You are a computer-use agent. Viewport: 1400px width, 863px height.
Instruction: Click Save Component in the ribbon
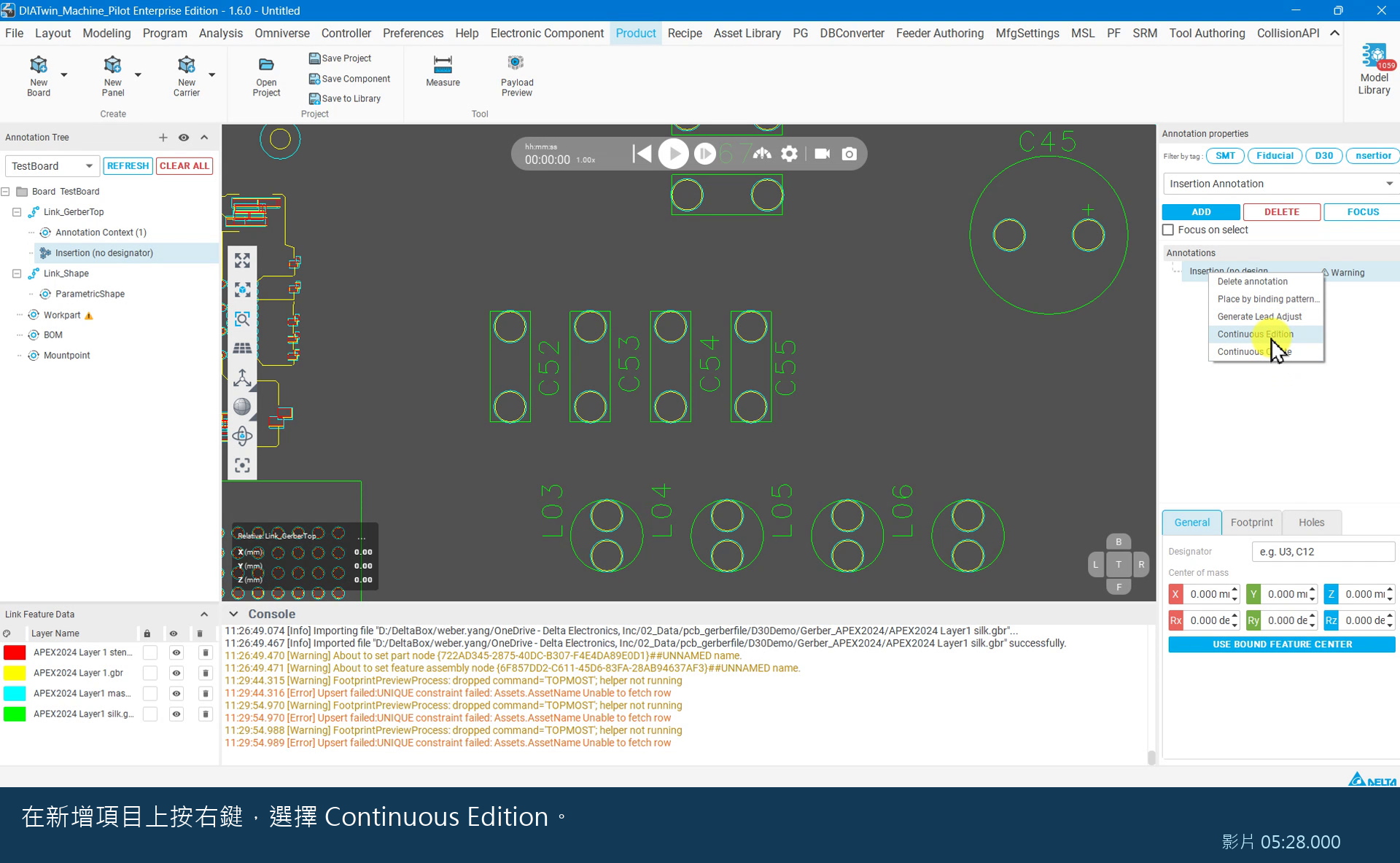tap(349, 79)
